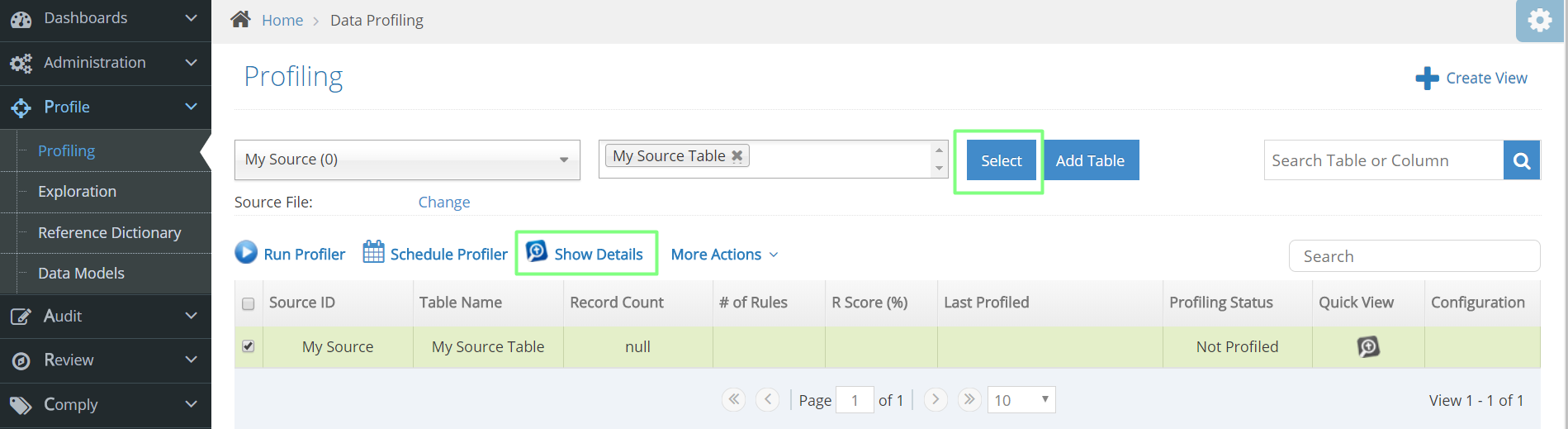Screen dimensions: 1568x429
Task: Click the search magnifier button
Action: click(1522, 160)
